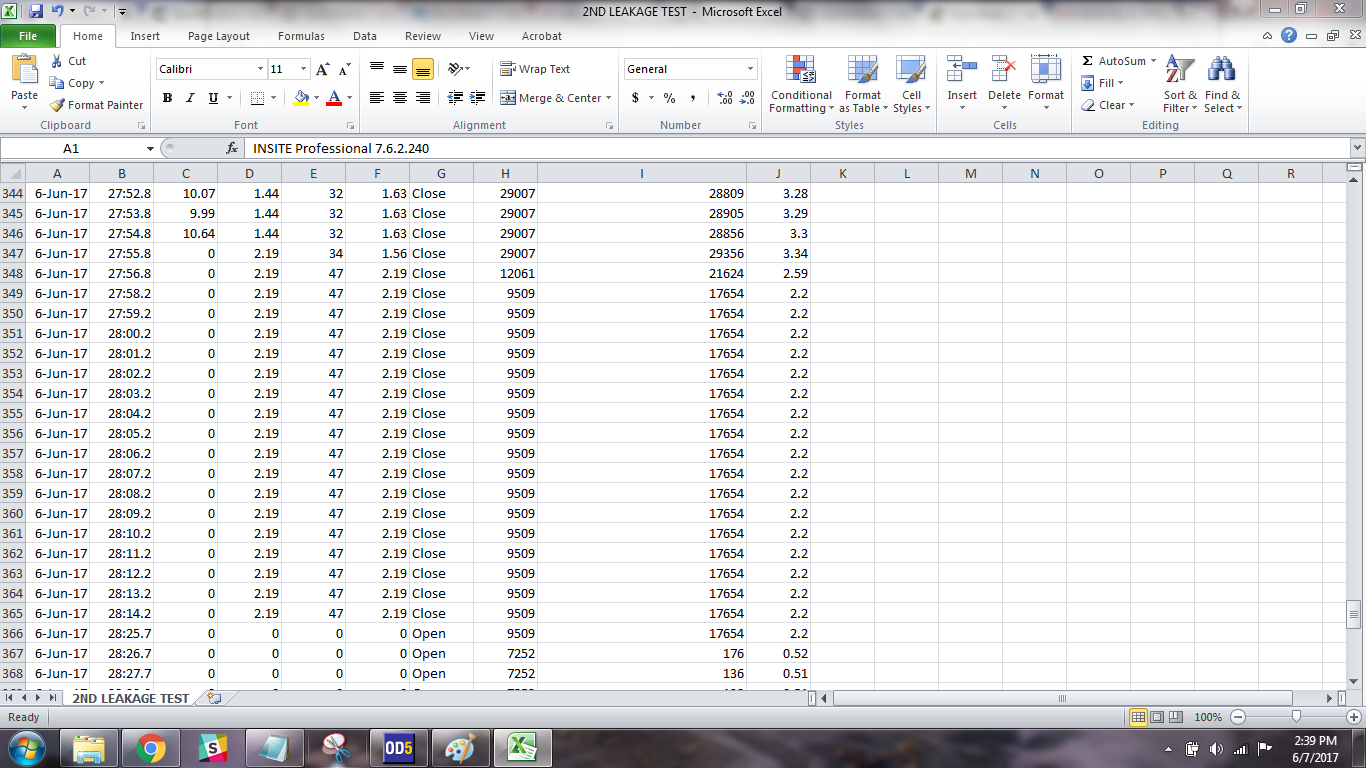Image resolution: width=1366 pixels, height=768 pixels.
Task: Click Format cells icon
Action: [1046, 68]
